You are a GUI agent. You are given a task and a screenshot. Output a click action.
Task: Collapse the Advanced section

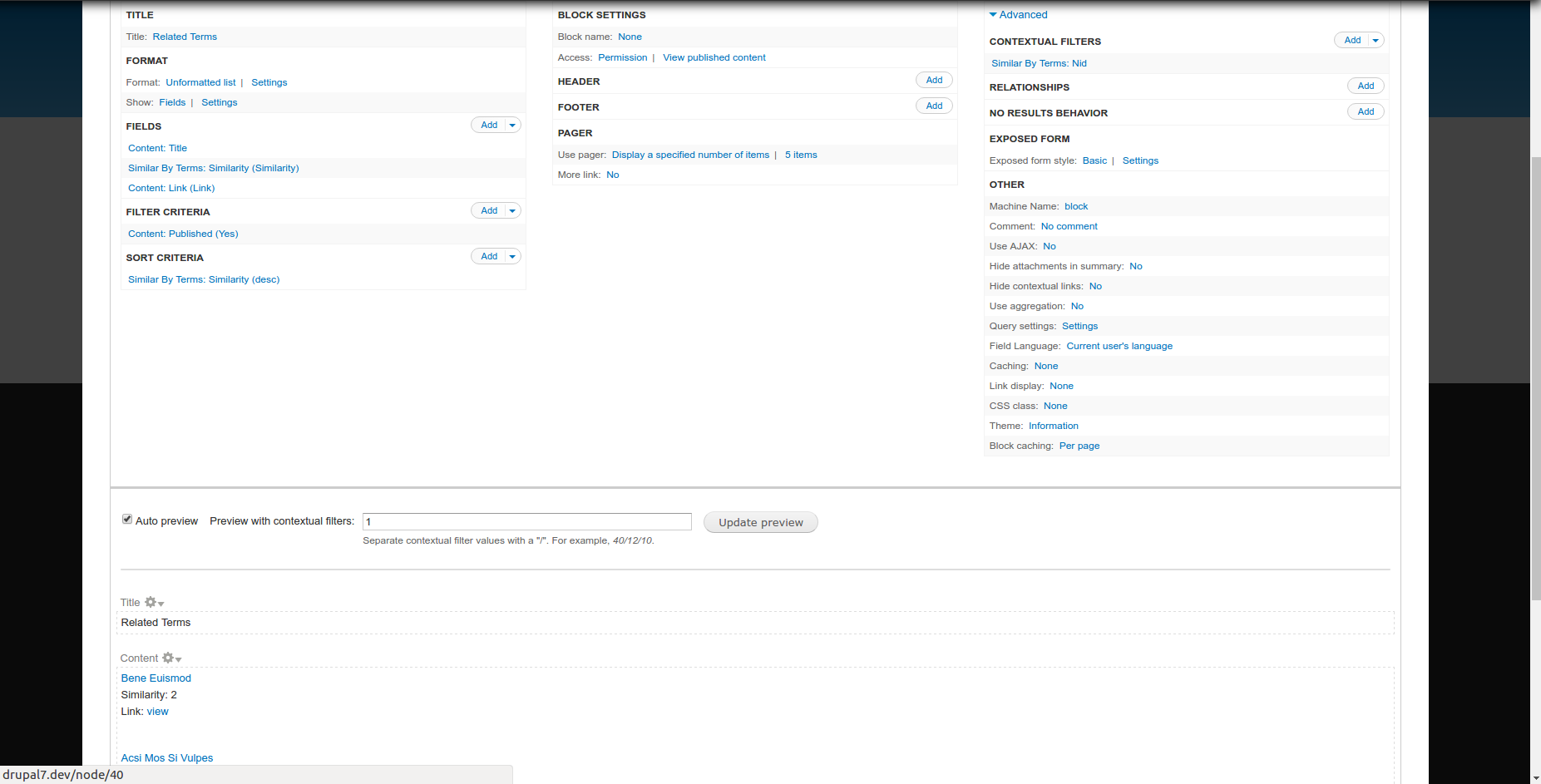[1018, 15]
